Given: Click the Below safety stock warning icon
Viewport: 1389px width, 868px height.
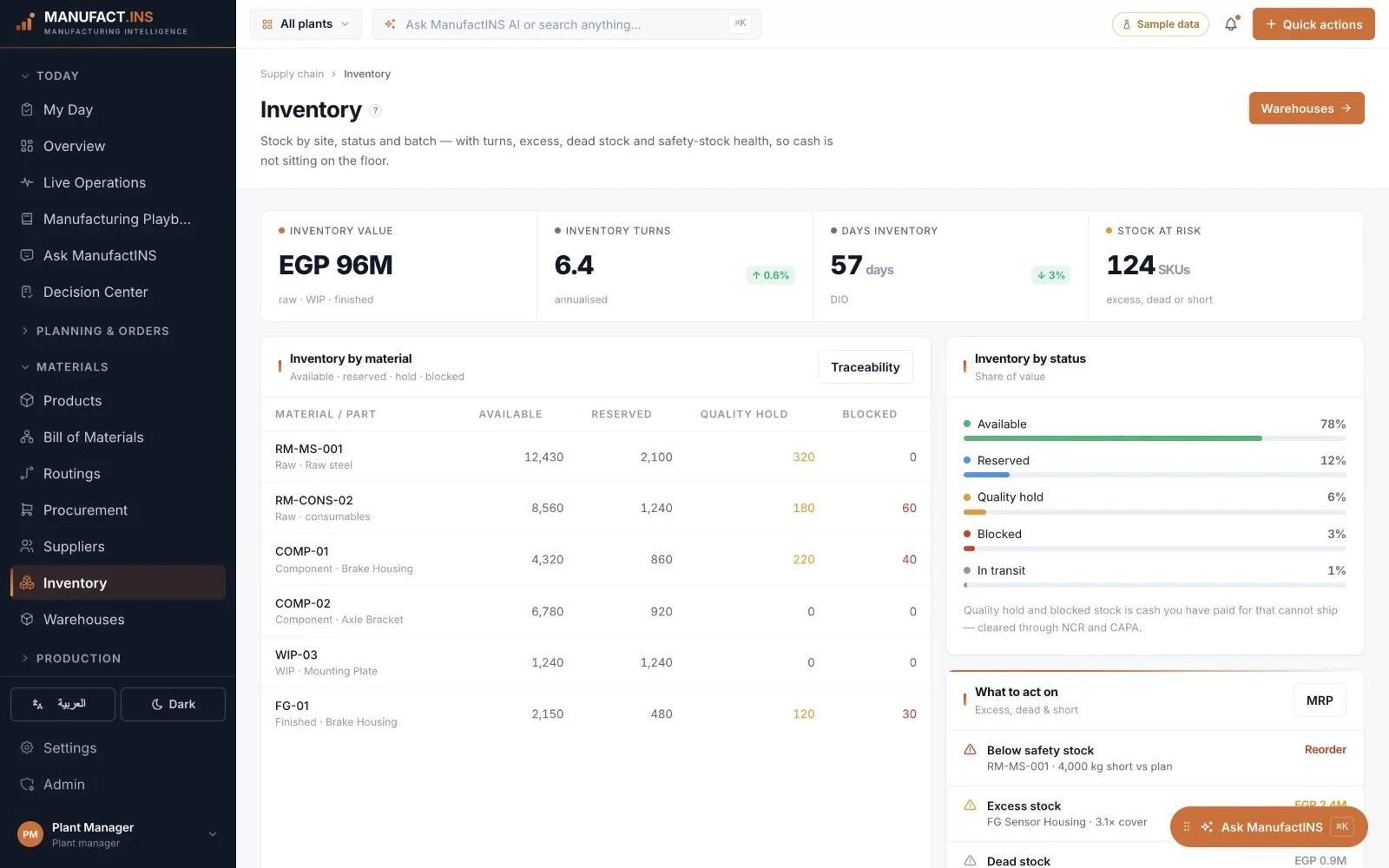Looking at the screenshot, I should point(971,750).
